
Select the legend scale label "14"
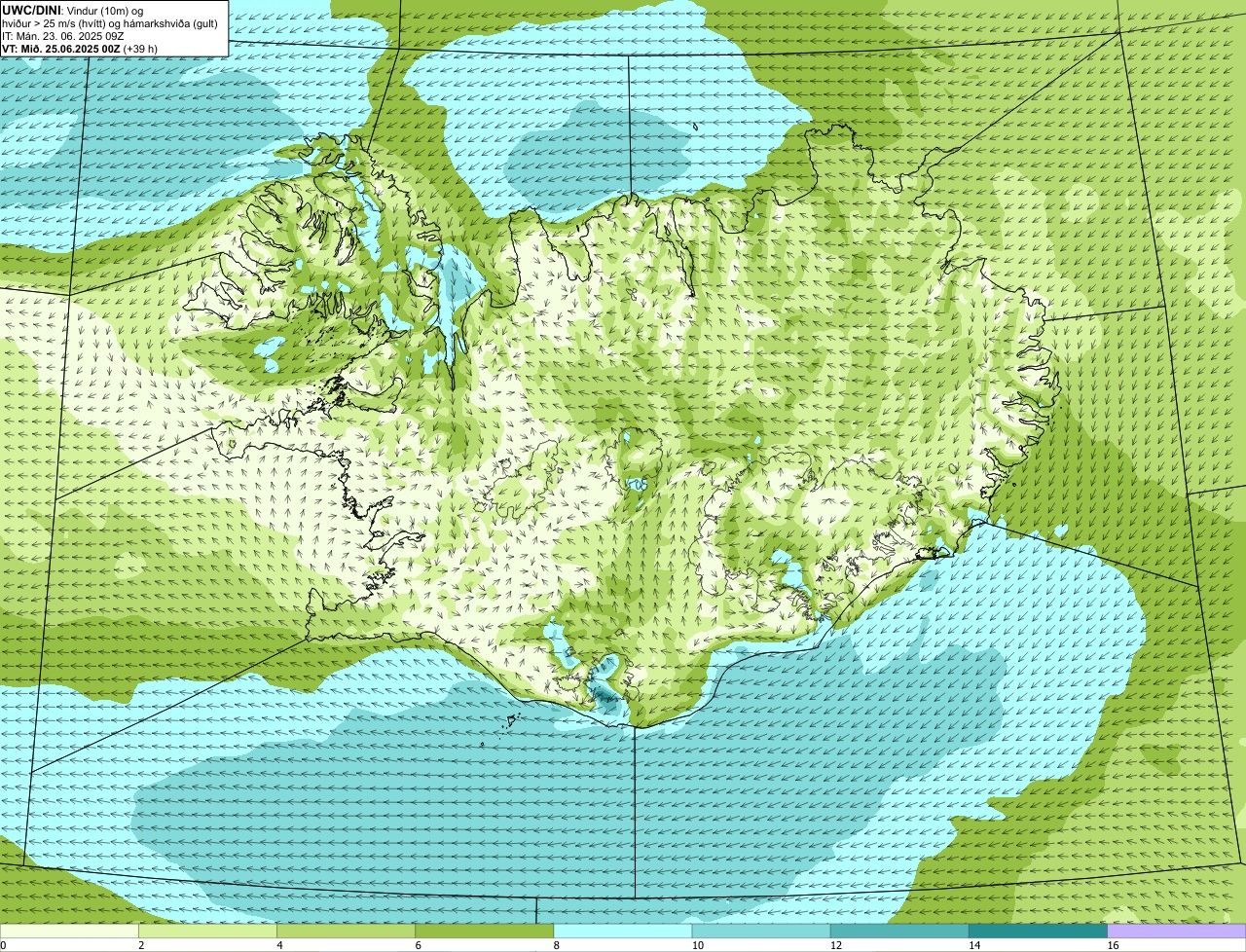974,945
